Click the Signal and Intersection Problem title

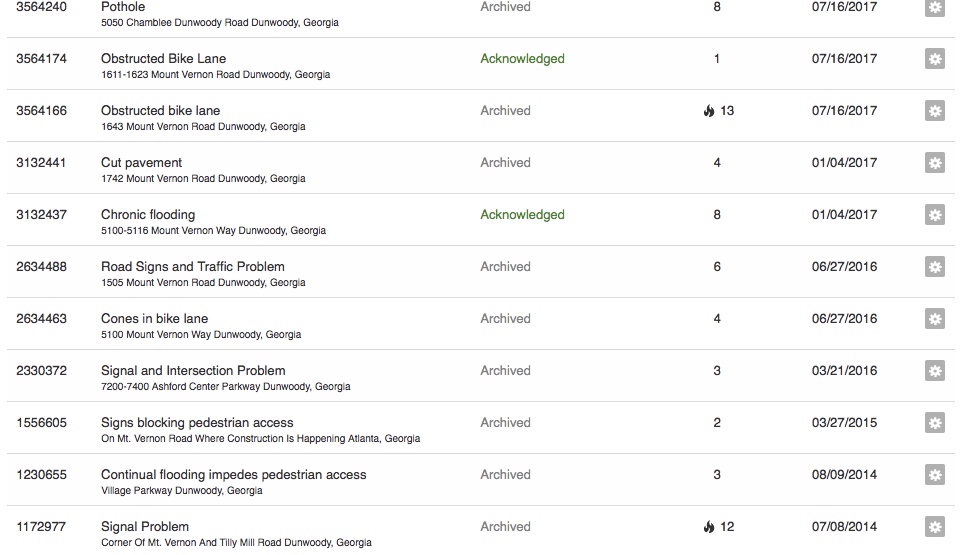click(x=193, y=371)
